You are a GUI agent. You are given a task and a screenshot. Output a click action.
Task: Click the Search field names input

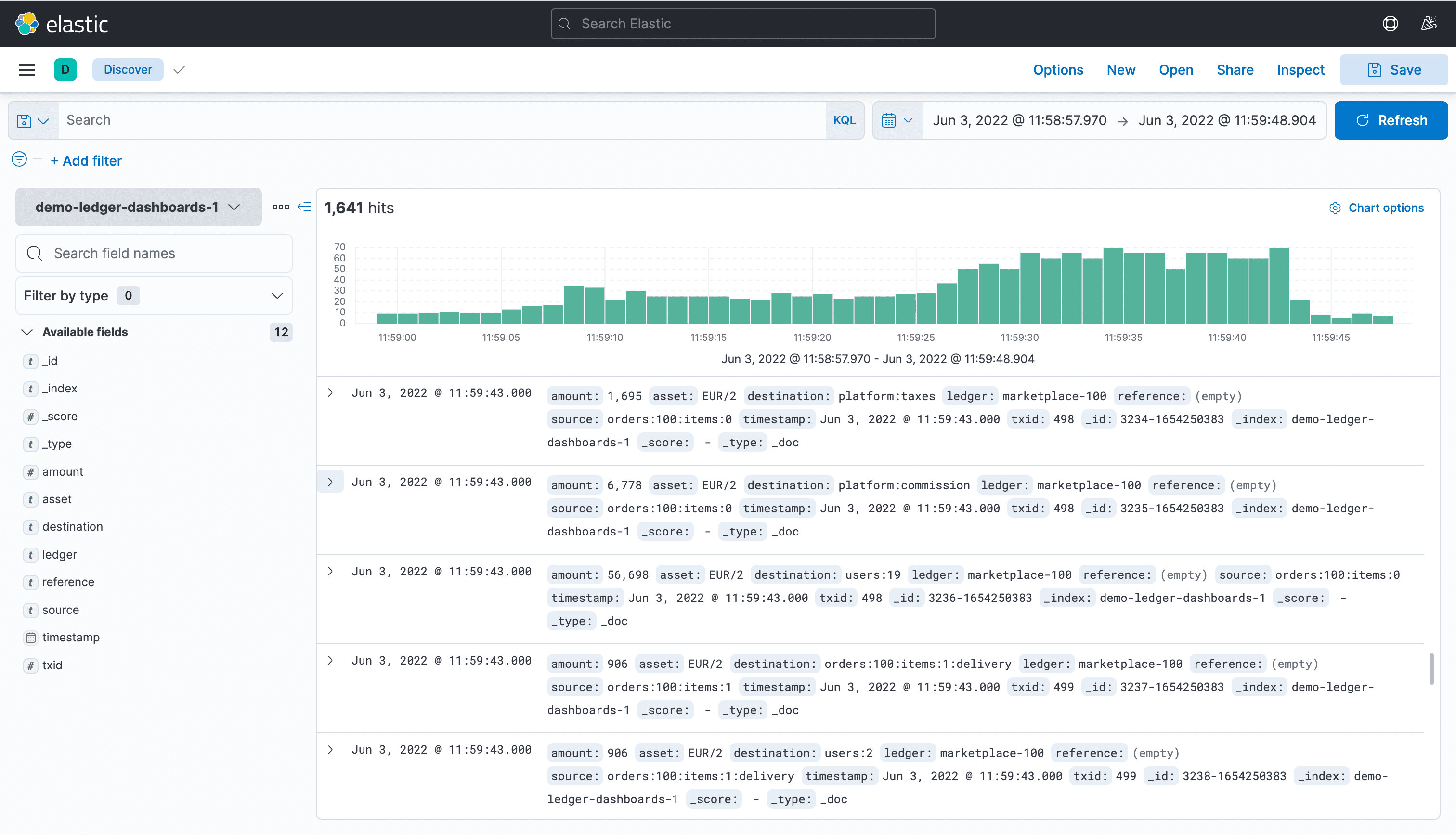click(x=154, y=253)
